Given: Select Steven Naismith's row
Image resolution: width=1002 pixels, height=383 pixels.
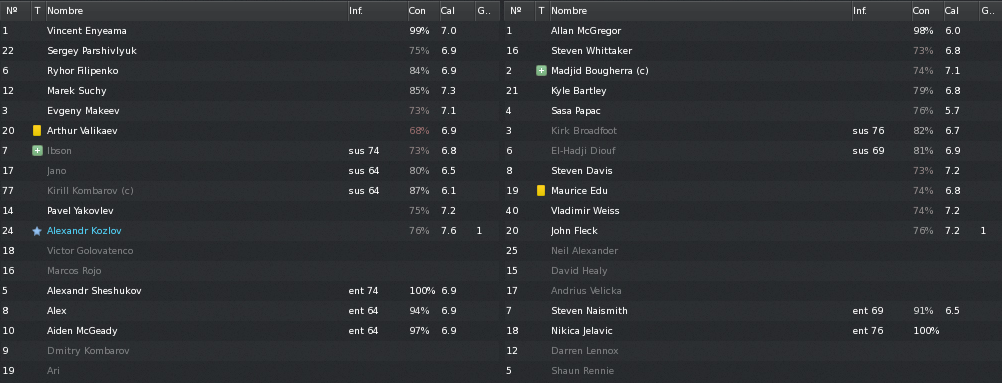Looking at the screenshot, I should (753, 311).
